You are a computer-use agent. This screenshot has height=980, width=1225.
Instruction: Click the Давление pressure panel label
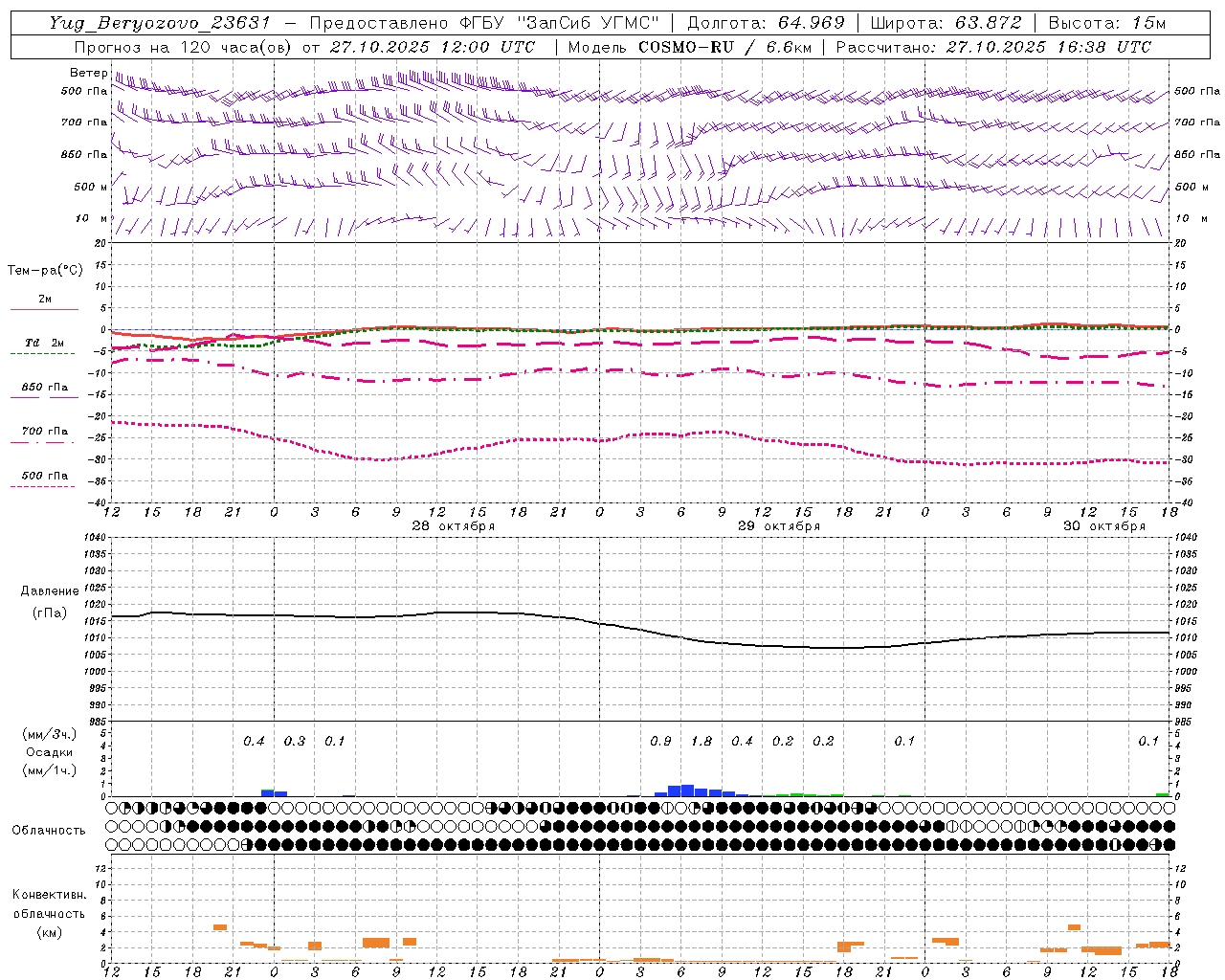click(x=50, y=591)
